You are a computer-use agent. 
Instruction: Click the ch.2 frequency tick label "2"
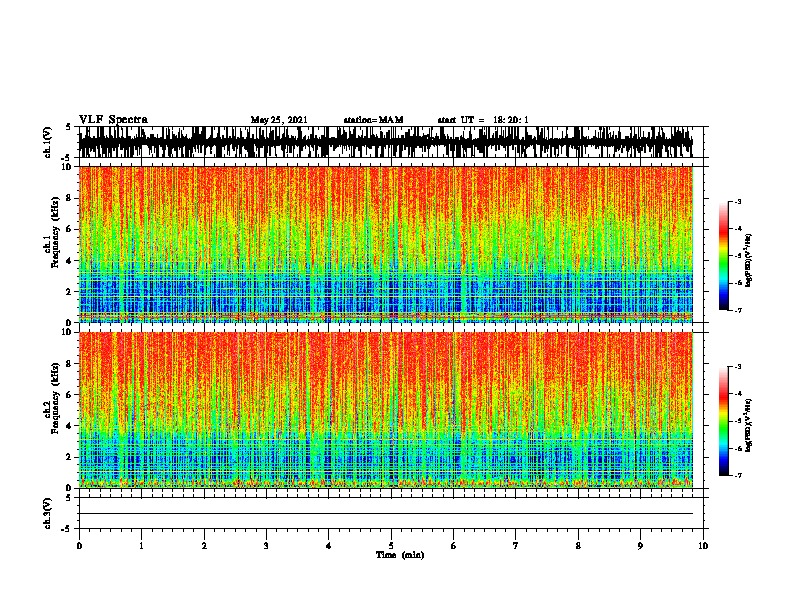coord(69,457)
